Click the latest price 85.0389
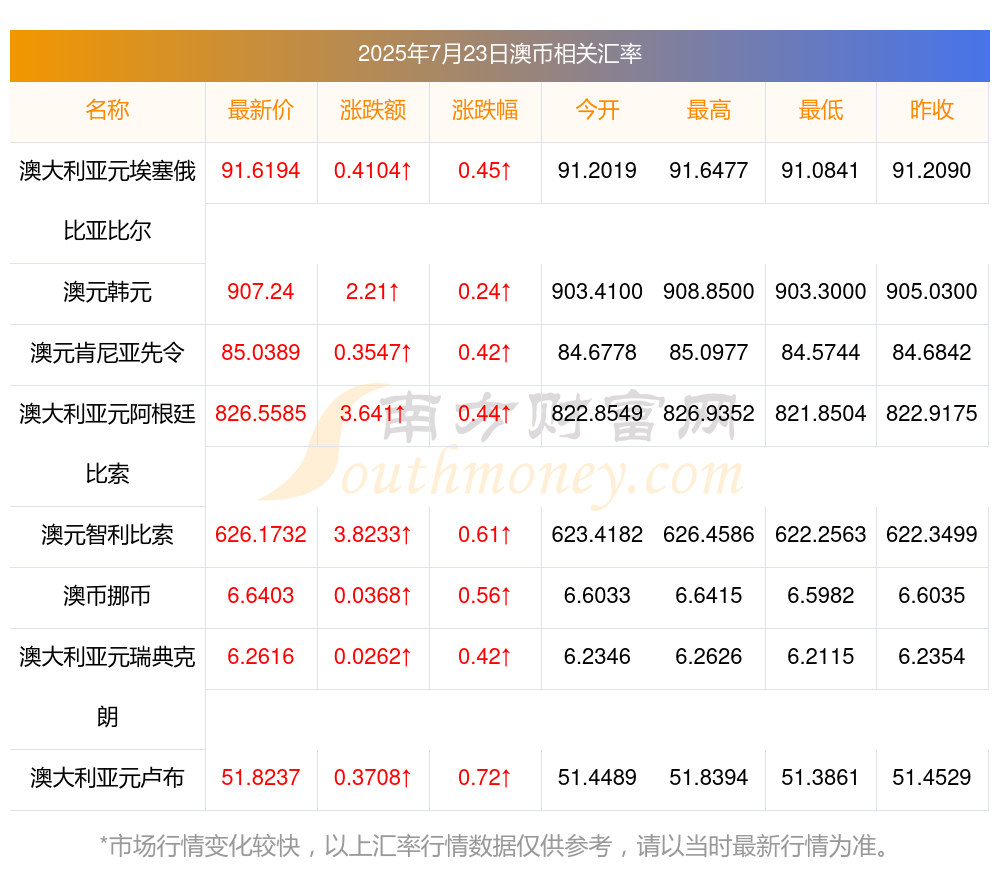1000x877 pixels. (261, 353)
